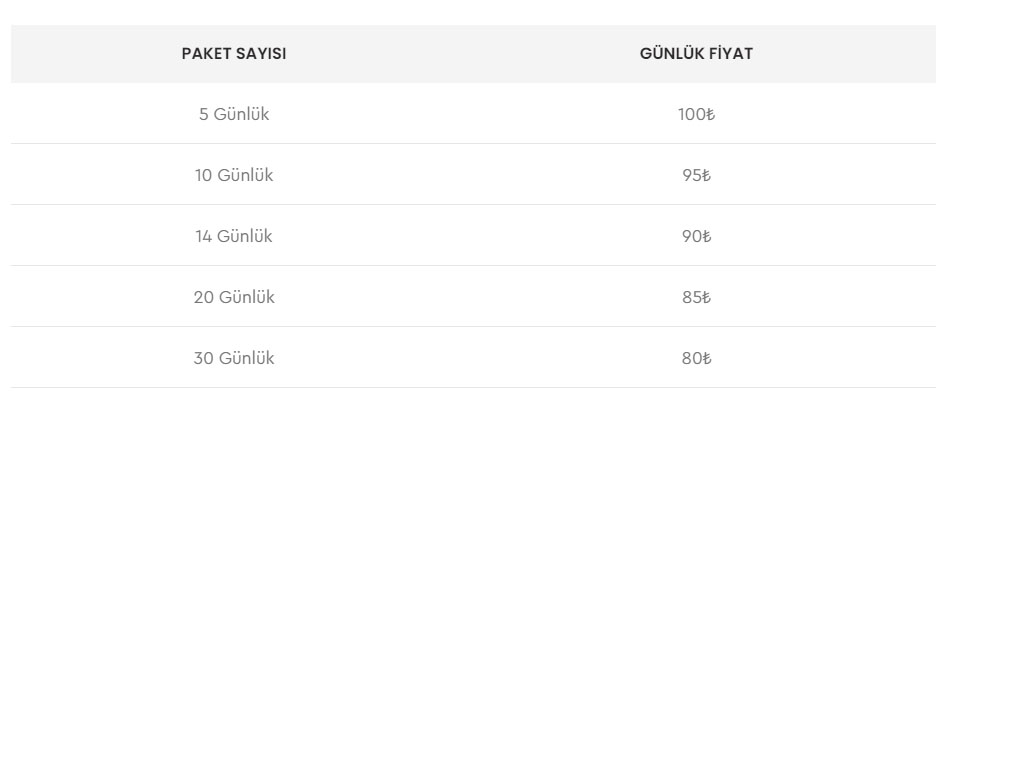This screenshot has width=1024, height=768.
Task: Select the 10 Günlük package cell
Action: pos(234,175)
